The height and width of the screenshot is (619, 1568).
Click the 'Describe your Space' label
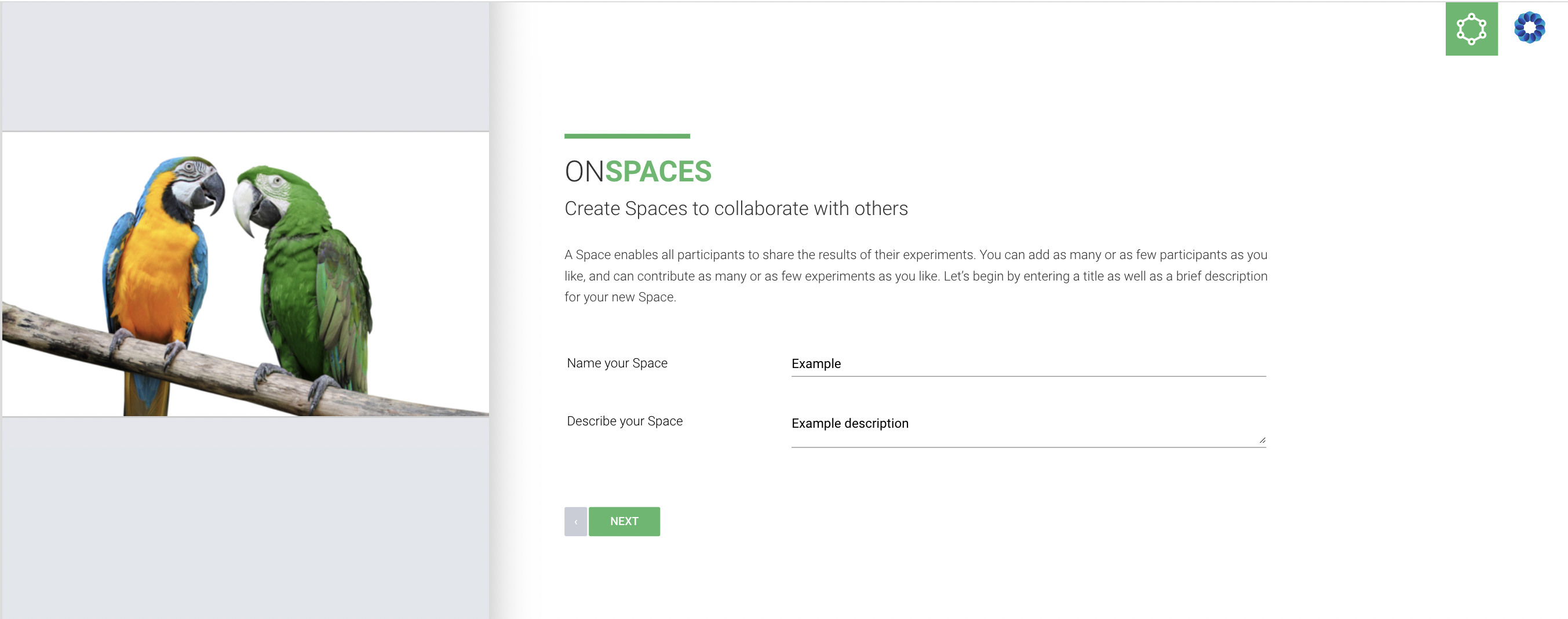coord(625,421)
